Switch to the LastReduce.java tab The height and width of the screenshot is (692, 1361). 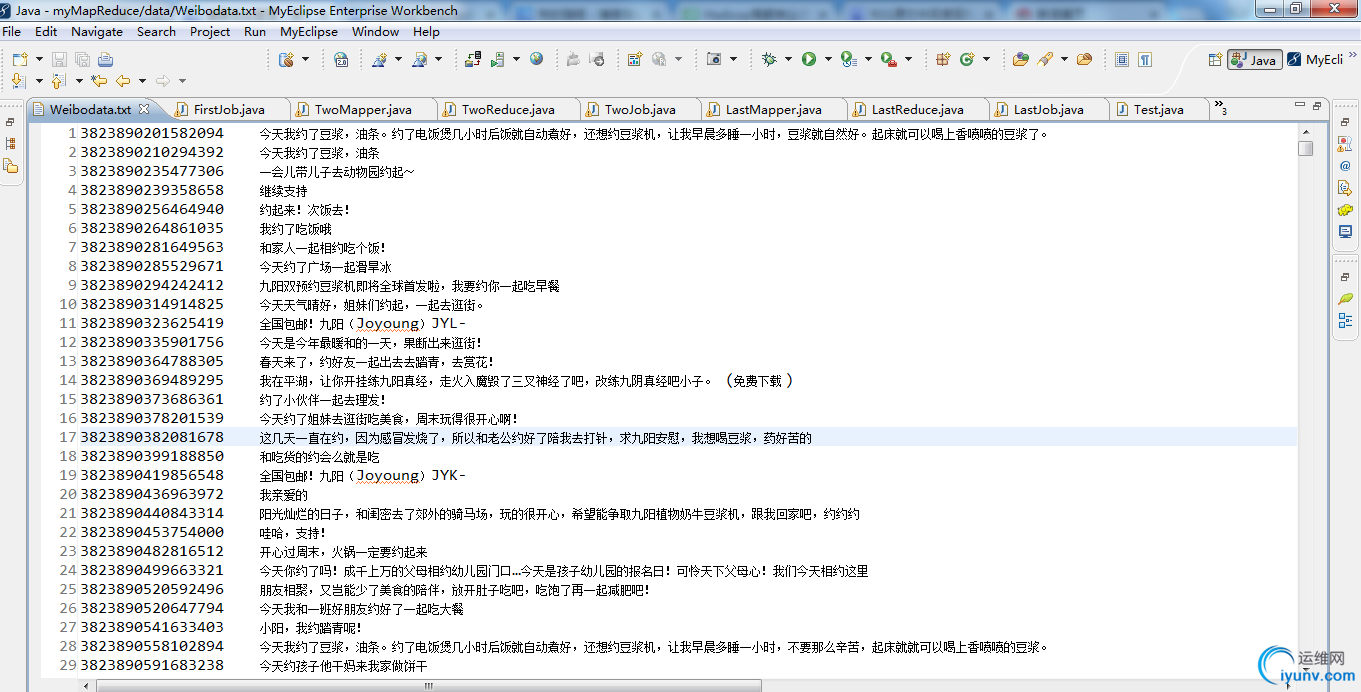[918, 109]
